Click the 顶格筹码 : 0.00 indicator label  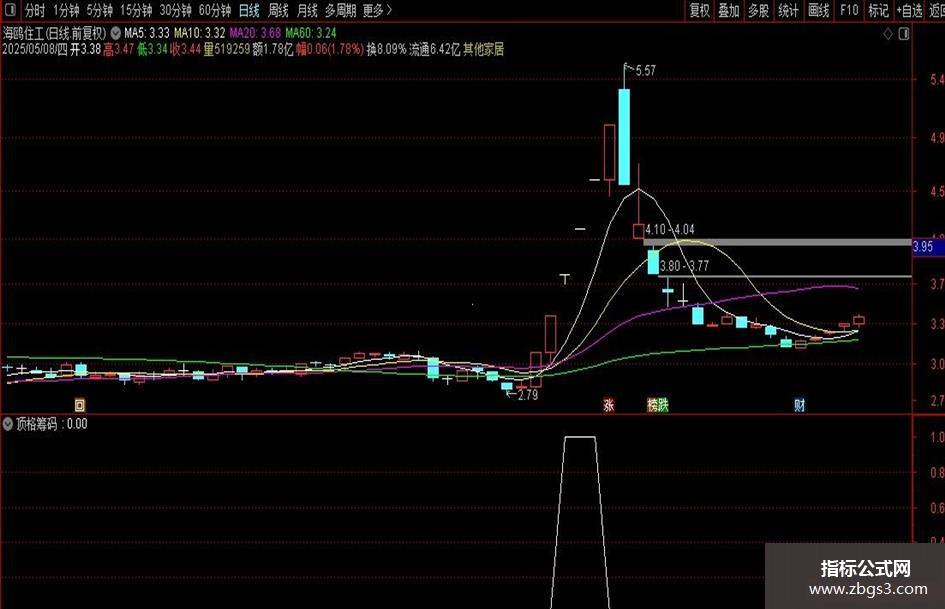[51, 424]
